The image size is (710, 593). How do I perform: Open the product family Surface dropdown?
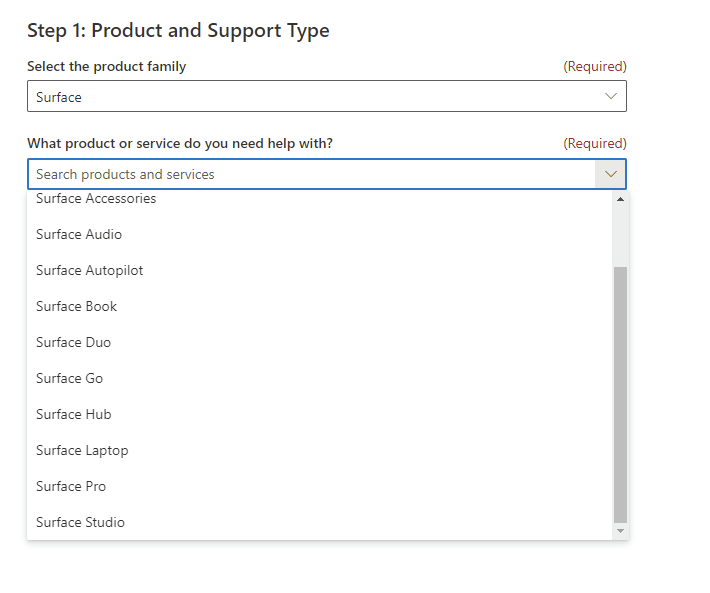326,96
